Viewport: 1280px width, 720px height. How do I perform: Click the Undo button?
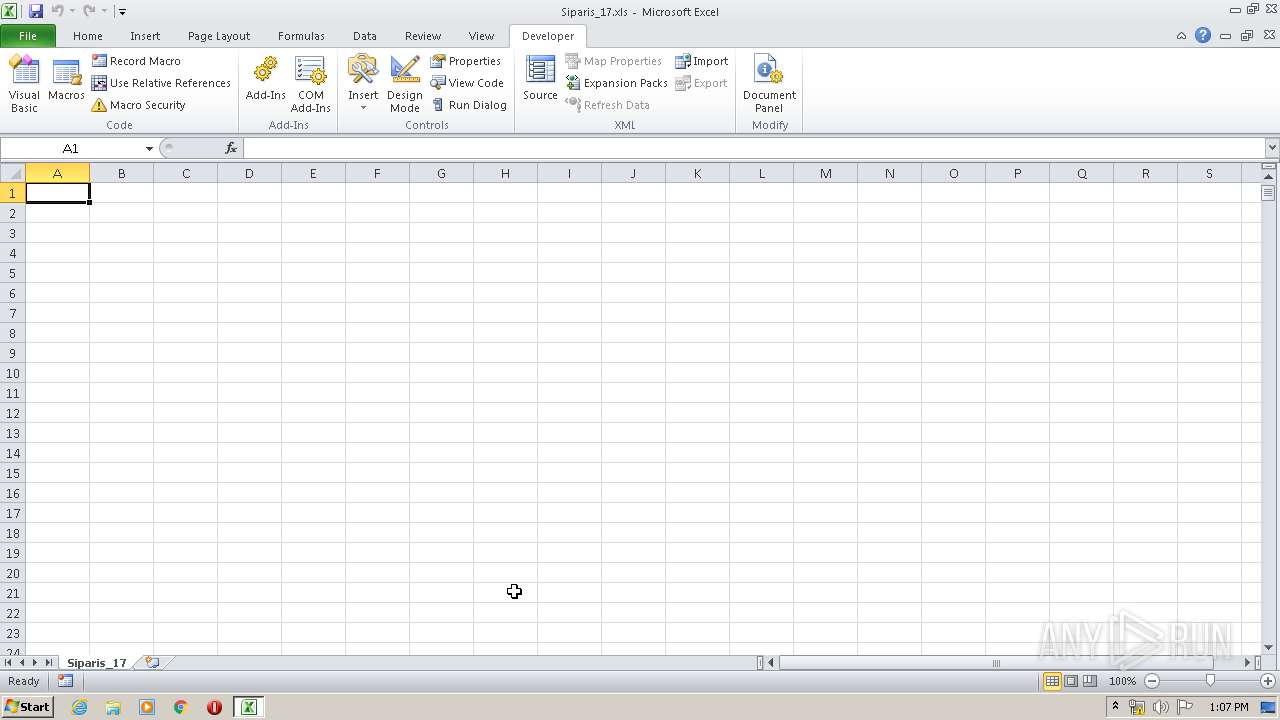tap(58, 11)
